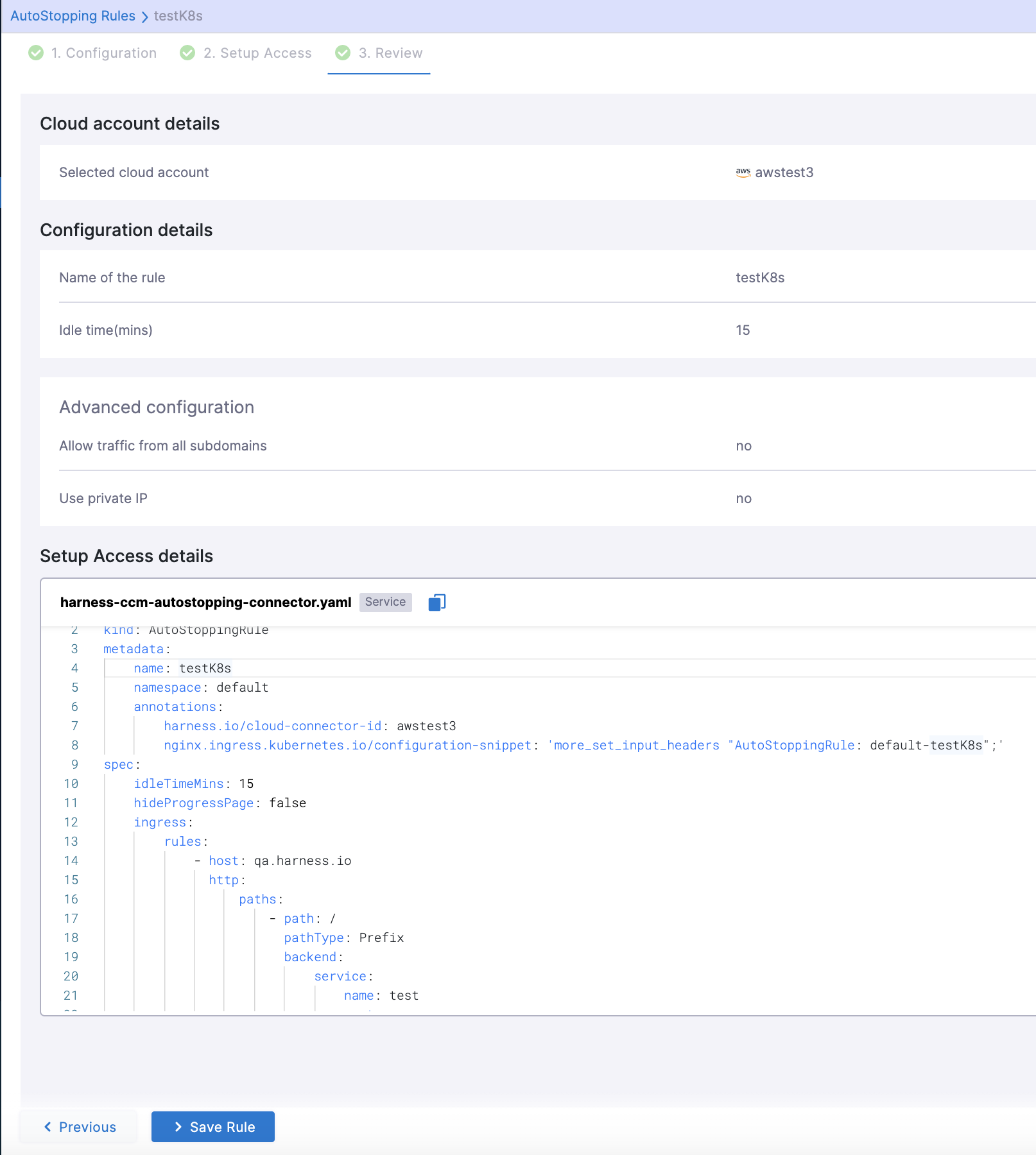Click the Service tag on YAML header

click(385, 602)
